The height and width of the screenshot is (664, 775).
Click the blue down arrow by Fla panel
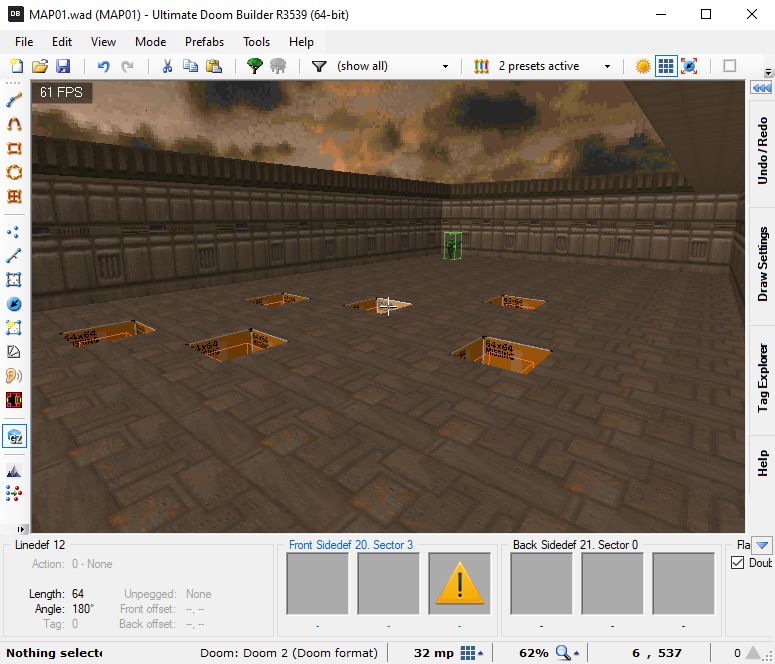tap(762, 545)
